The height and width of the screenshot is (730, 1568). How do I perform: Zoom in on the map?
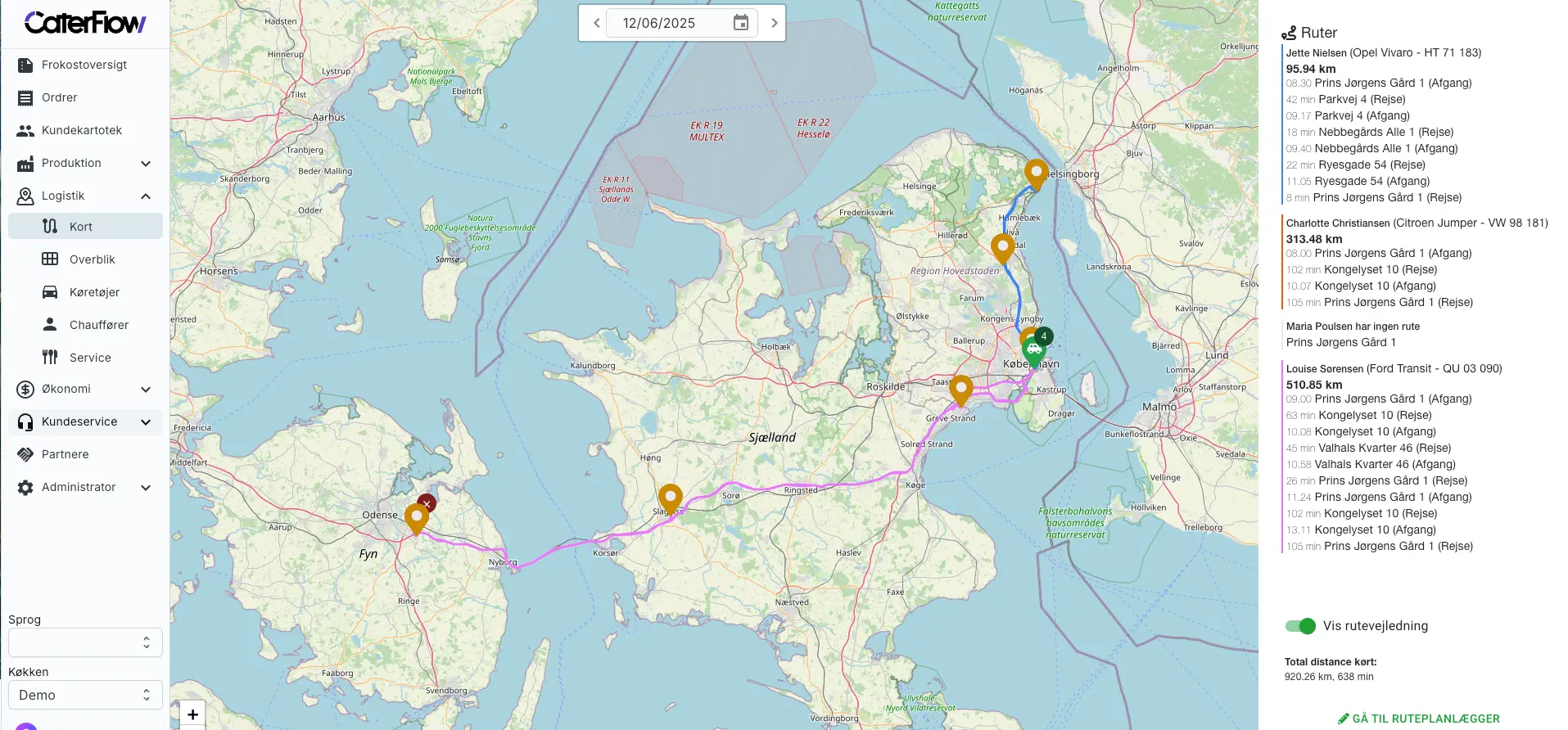coord(192,714)
